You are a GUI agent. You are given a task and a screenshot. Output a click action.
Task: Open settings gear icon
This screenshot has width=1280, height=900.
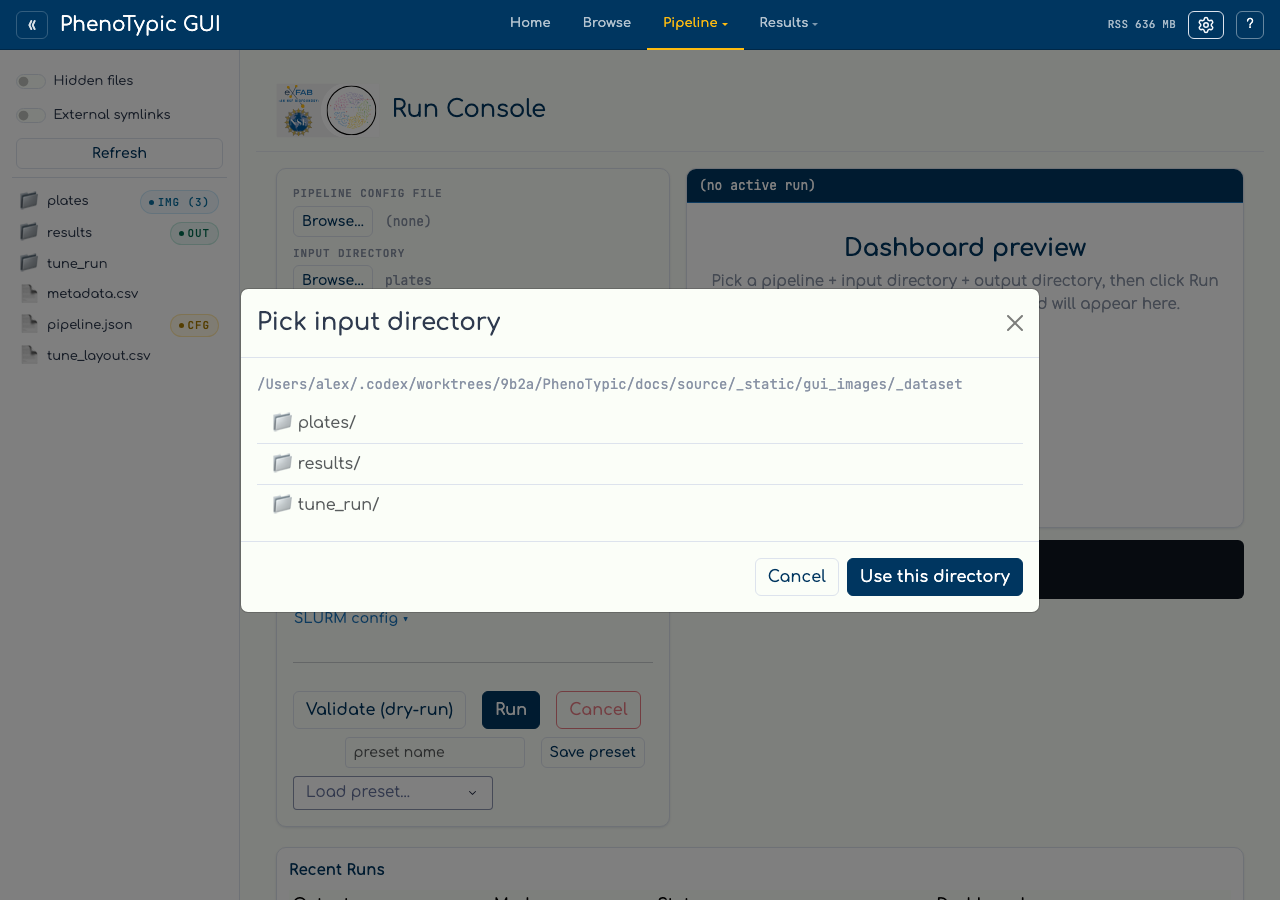tap(1206, 25)
